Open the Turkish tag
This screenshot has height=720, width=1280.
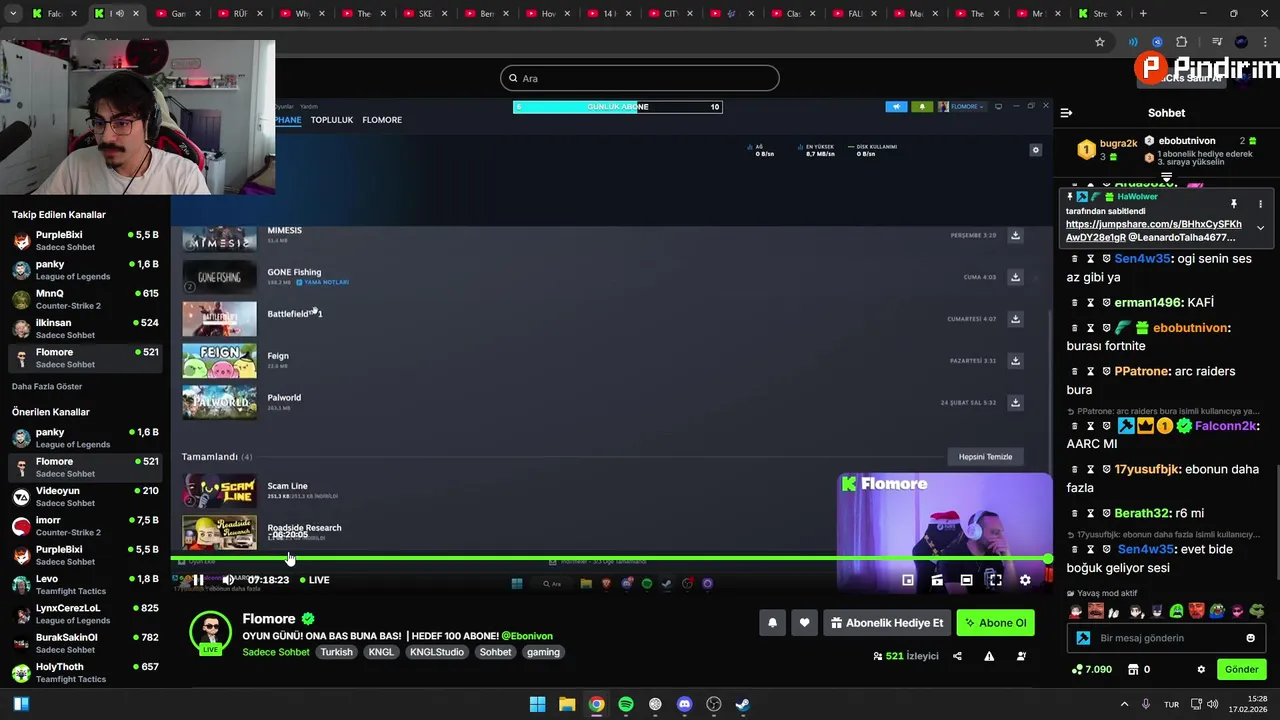pos(337,652)
